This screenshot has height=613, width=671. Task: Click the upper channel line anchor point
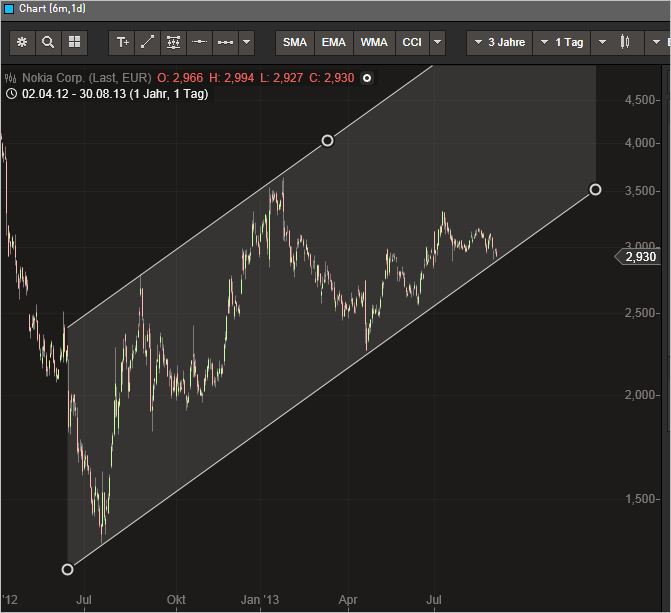click(x=327, y=141)
